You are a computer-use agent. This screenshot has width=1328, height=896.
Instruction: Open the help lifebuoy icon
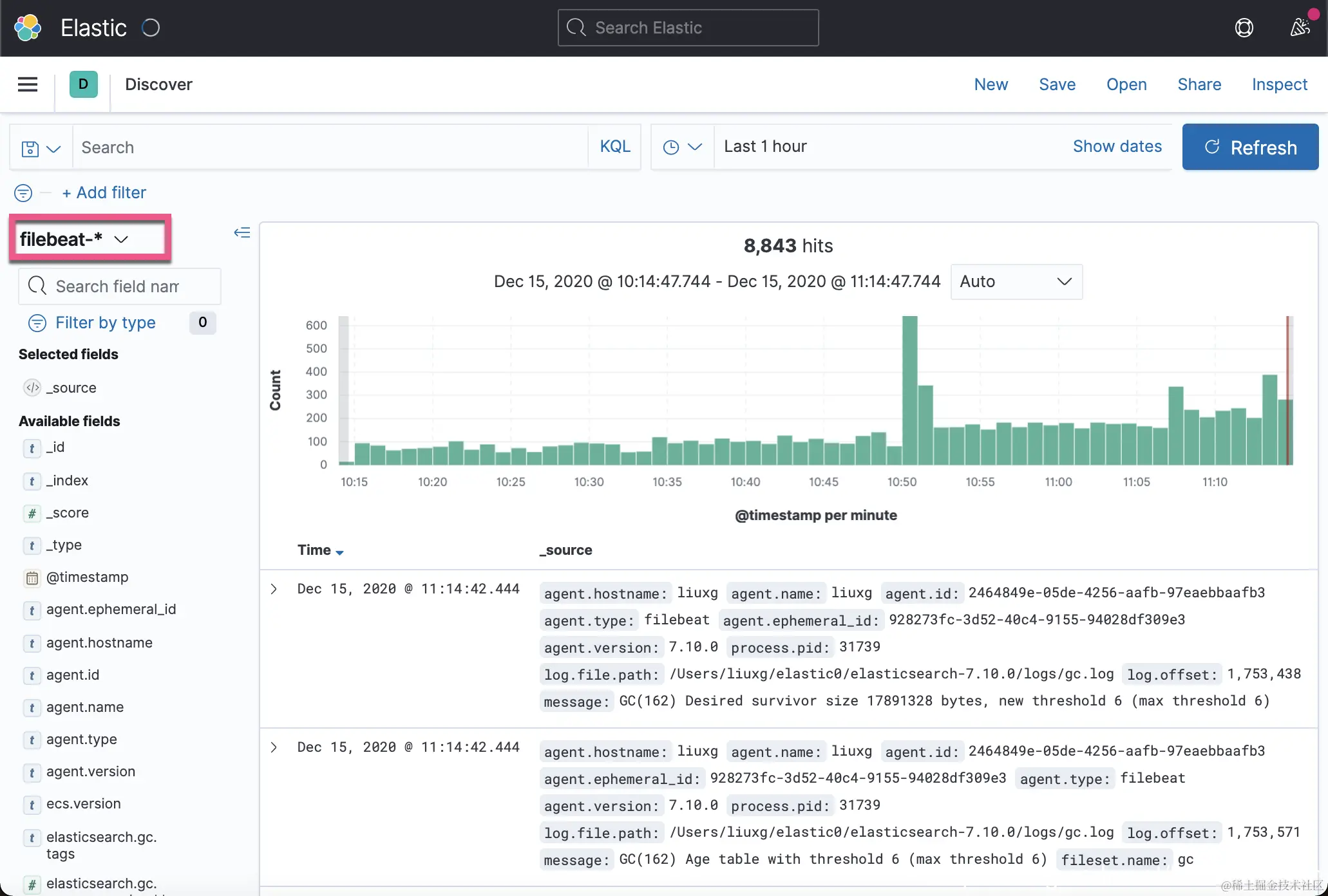pyautogui.click(x=1244, y=28)
